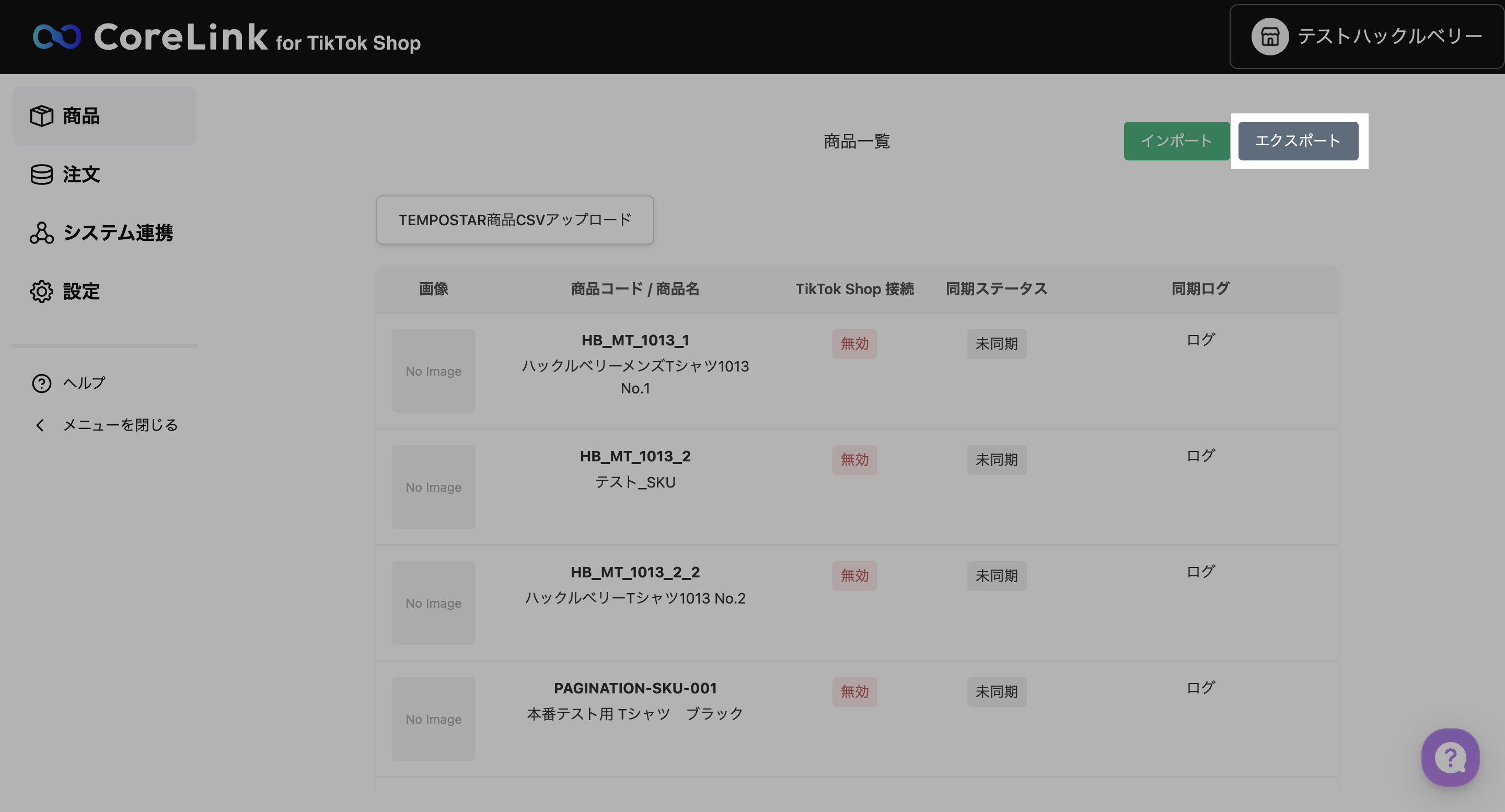
Task: Click the CoreLink infinity logo icon
Action: pos(56,36)
